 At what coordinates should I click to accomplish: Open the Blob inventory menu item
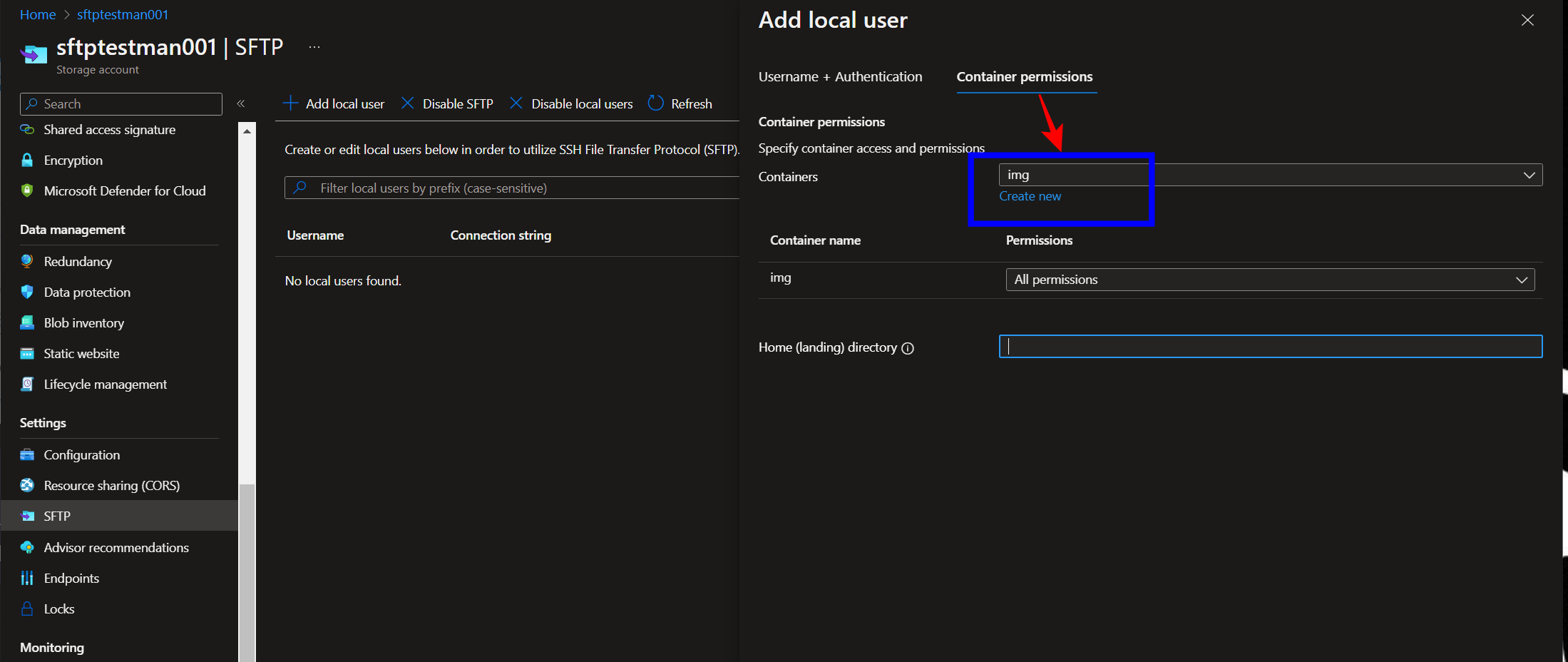pos(84,322)
